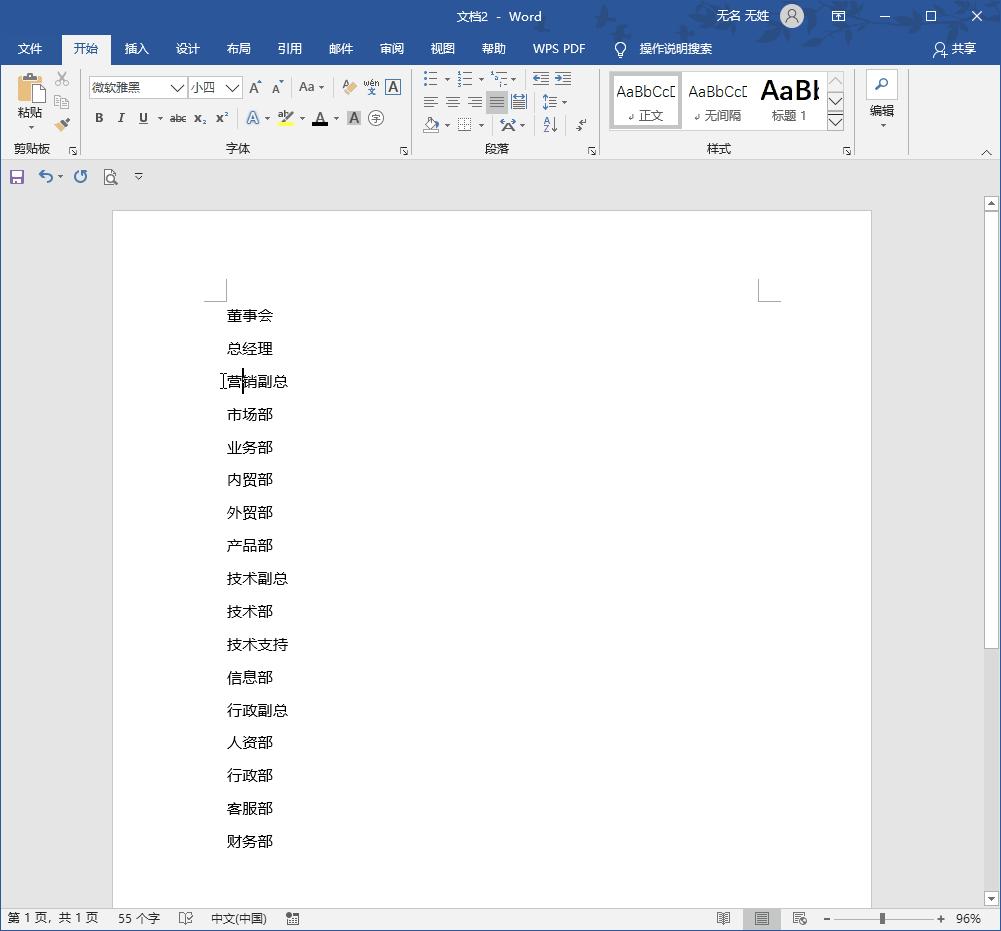Viewport: 1001px width, 931px height.
Task: Toggle strikethrough formatting
Action: pyautogui.click(x=178, y=118)
